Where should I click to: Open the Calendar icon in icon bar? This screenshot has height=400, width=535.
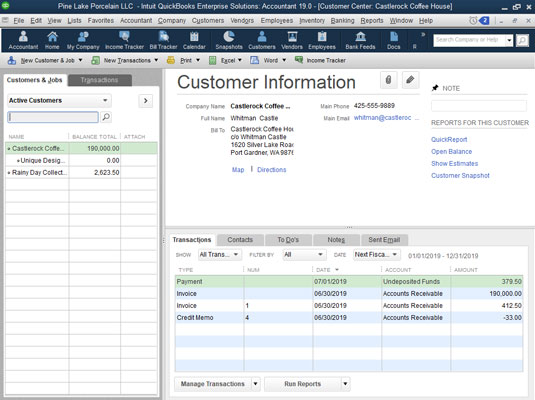pos(194,40)
